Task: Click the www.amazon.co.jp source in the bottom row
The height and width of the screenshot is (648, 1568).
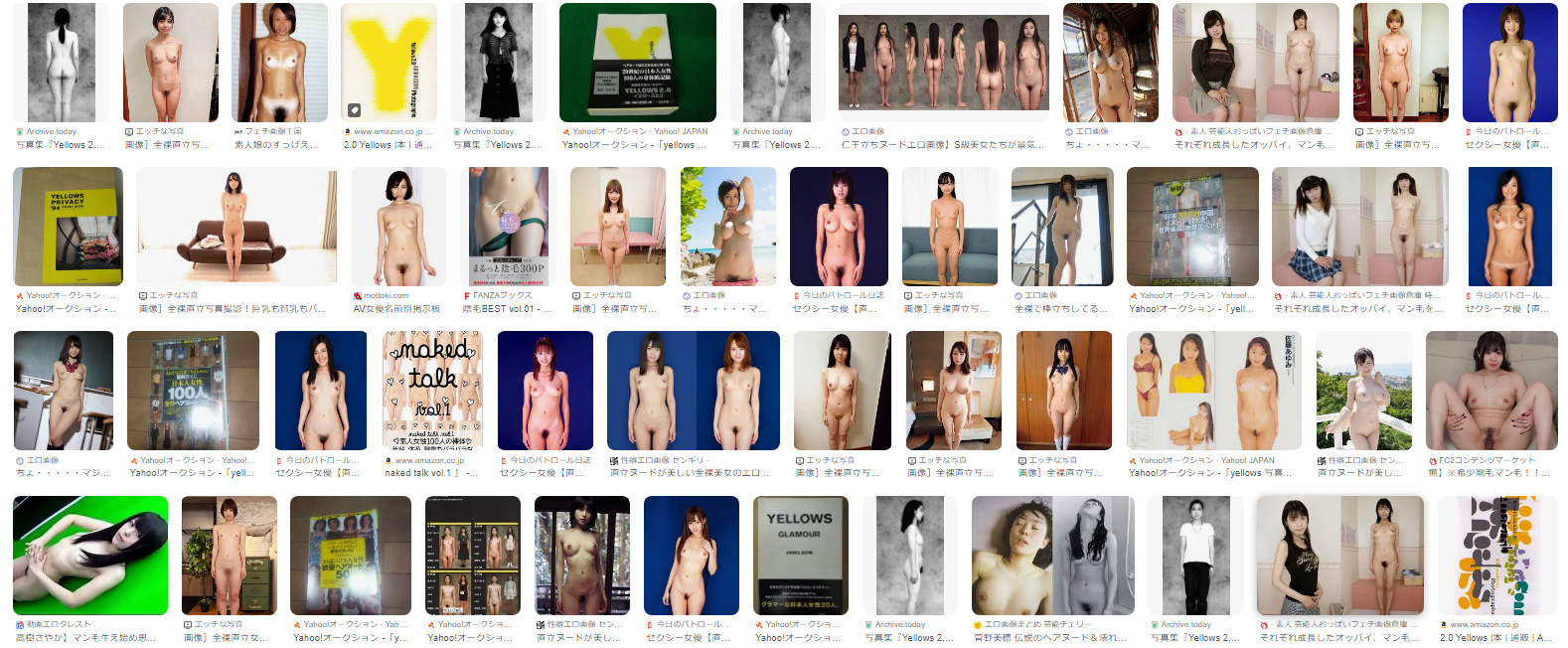Action: 1484,625
